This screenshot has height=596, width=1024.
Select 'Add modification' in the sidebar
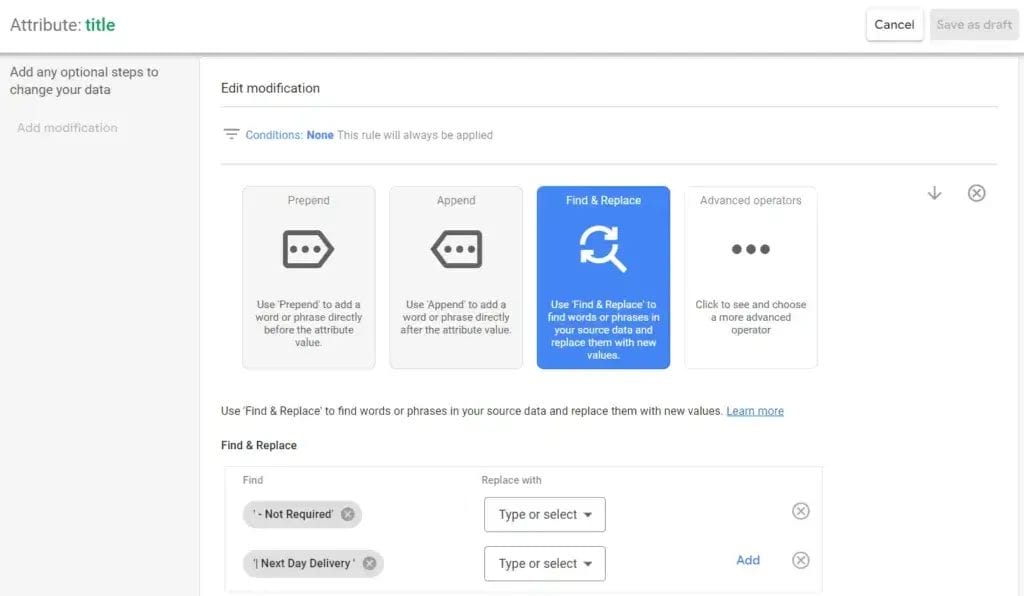[x=67, y=127]
